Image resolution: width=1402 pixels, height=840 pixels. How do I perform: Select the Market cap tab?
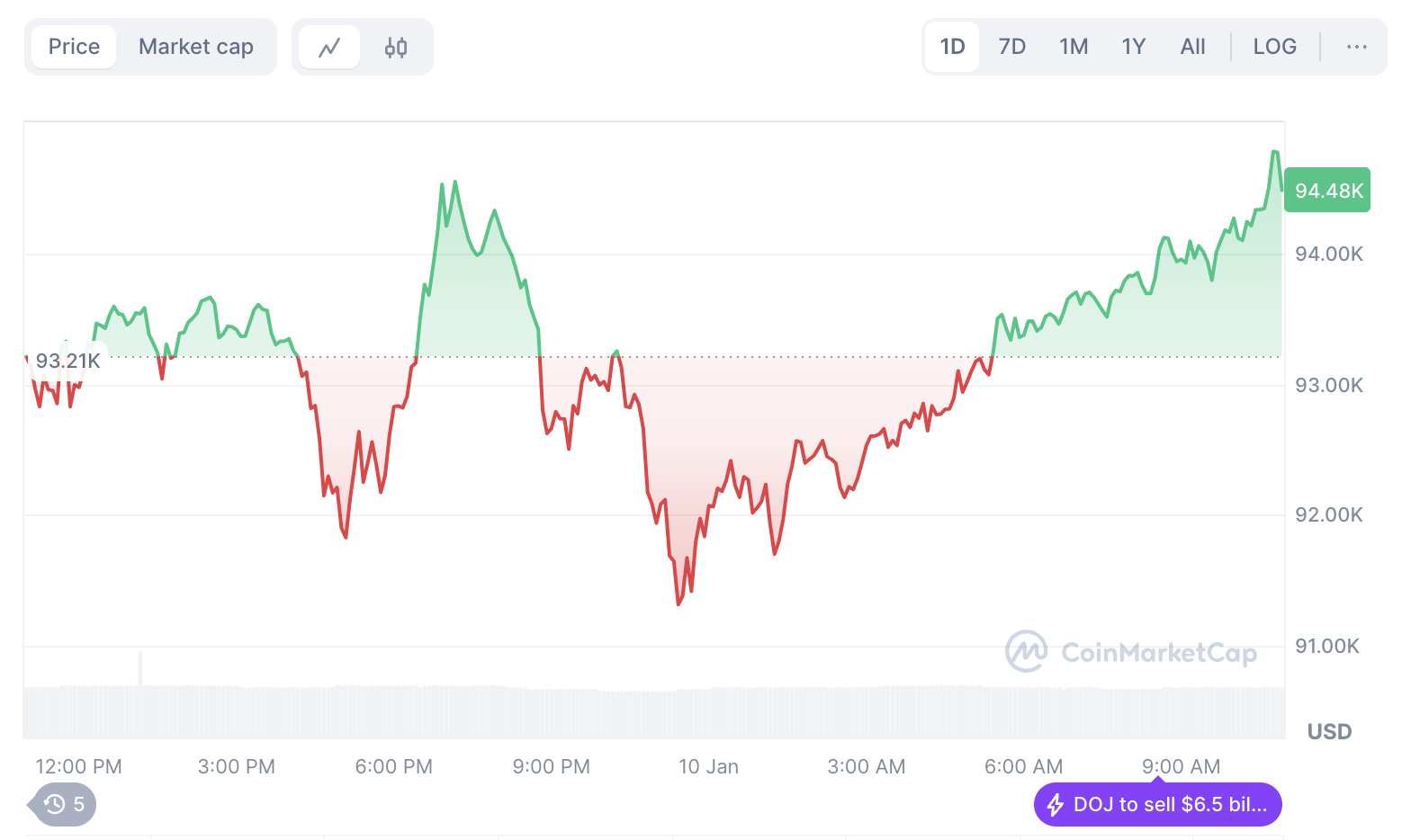coord(196,47)
